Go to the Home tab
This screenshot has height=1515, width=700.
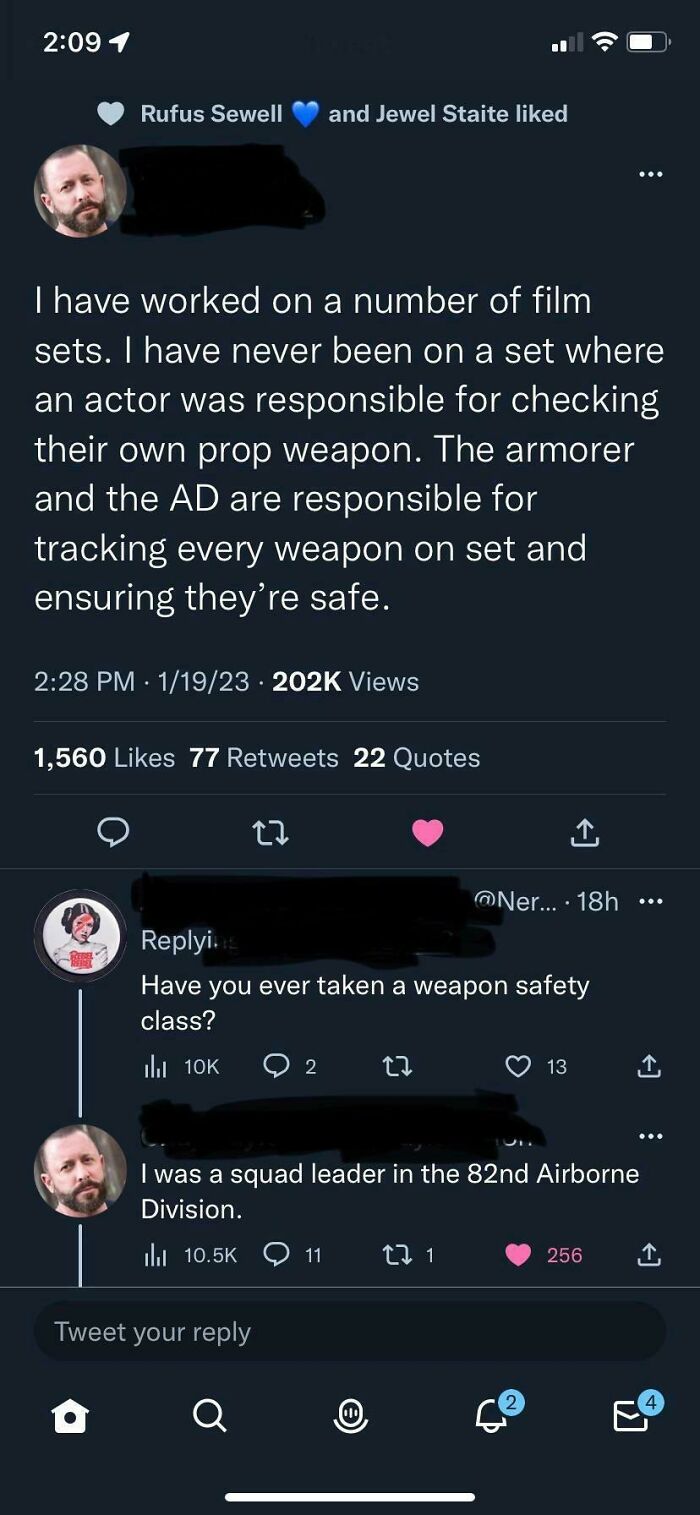point(69,1415)
